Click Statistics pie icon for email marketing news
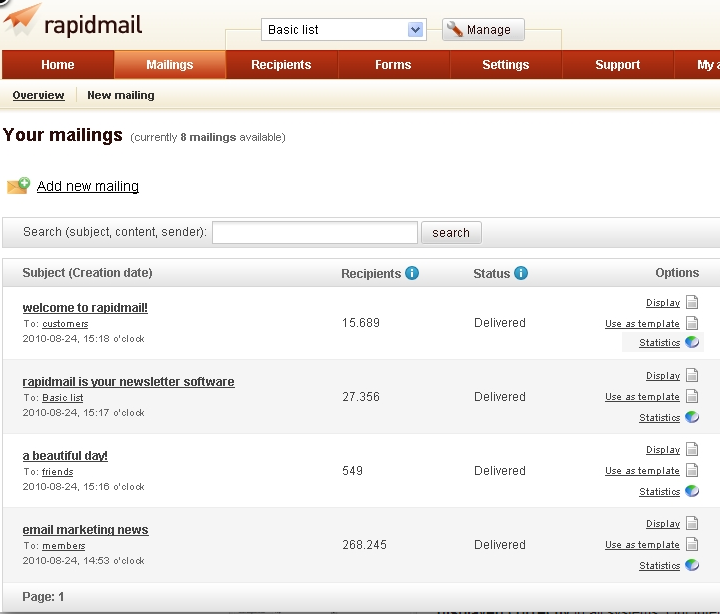 (x=692, y=565)
